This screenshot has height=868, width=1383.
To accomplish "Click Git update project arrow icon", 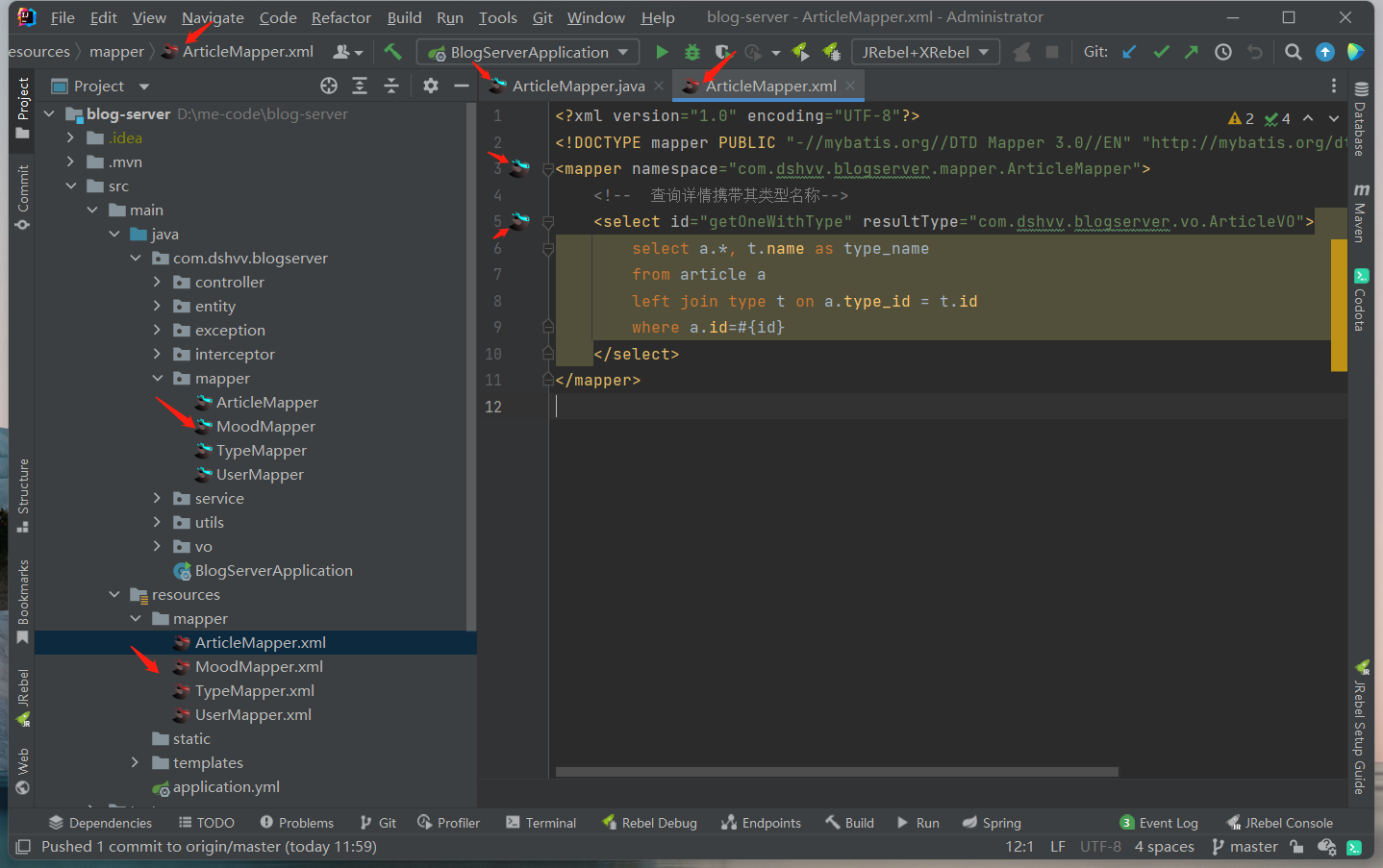I will click(1130, 52).
